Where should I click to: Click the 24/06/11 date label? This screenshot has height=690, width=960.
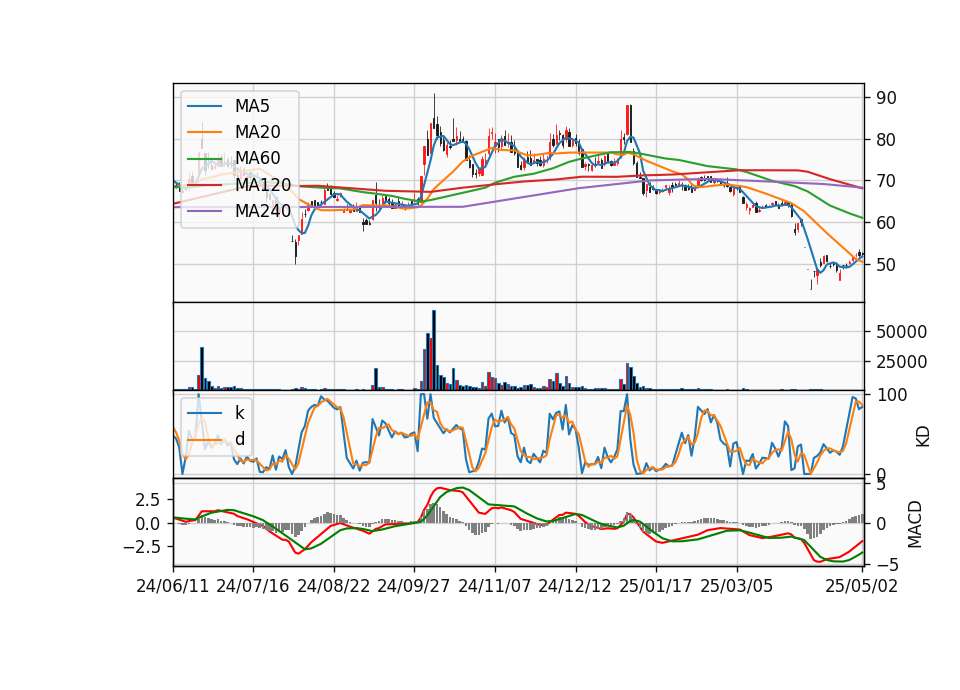(x=173, y=586)
